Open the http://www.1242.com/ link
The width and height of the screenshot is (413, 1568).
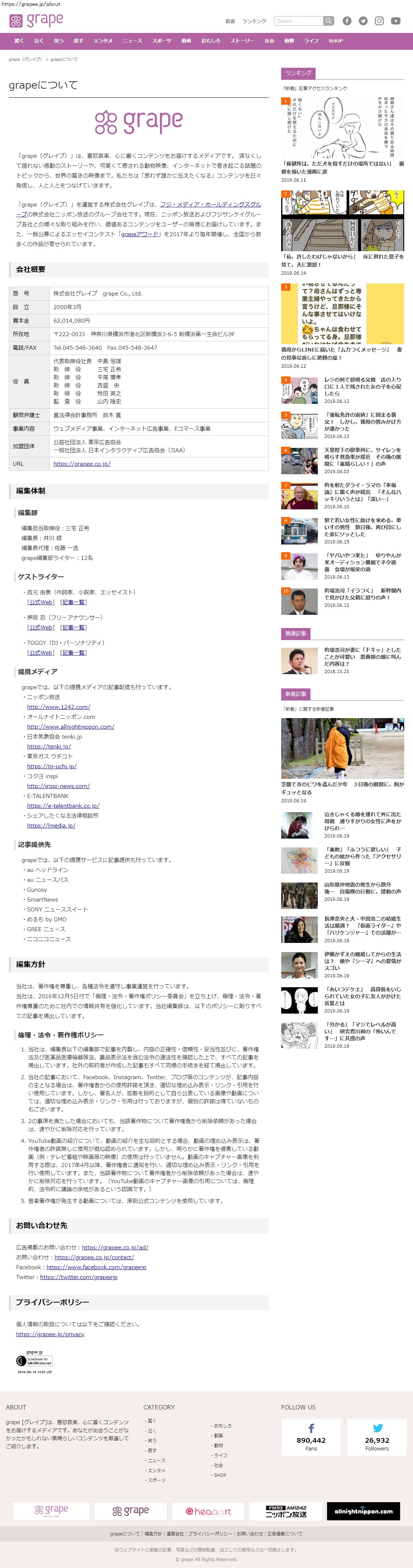tap(58, 707)
